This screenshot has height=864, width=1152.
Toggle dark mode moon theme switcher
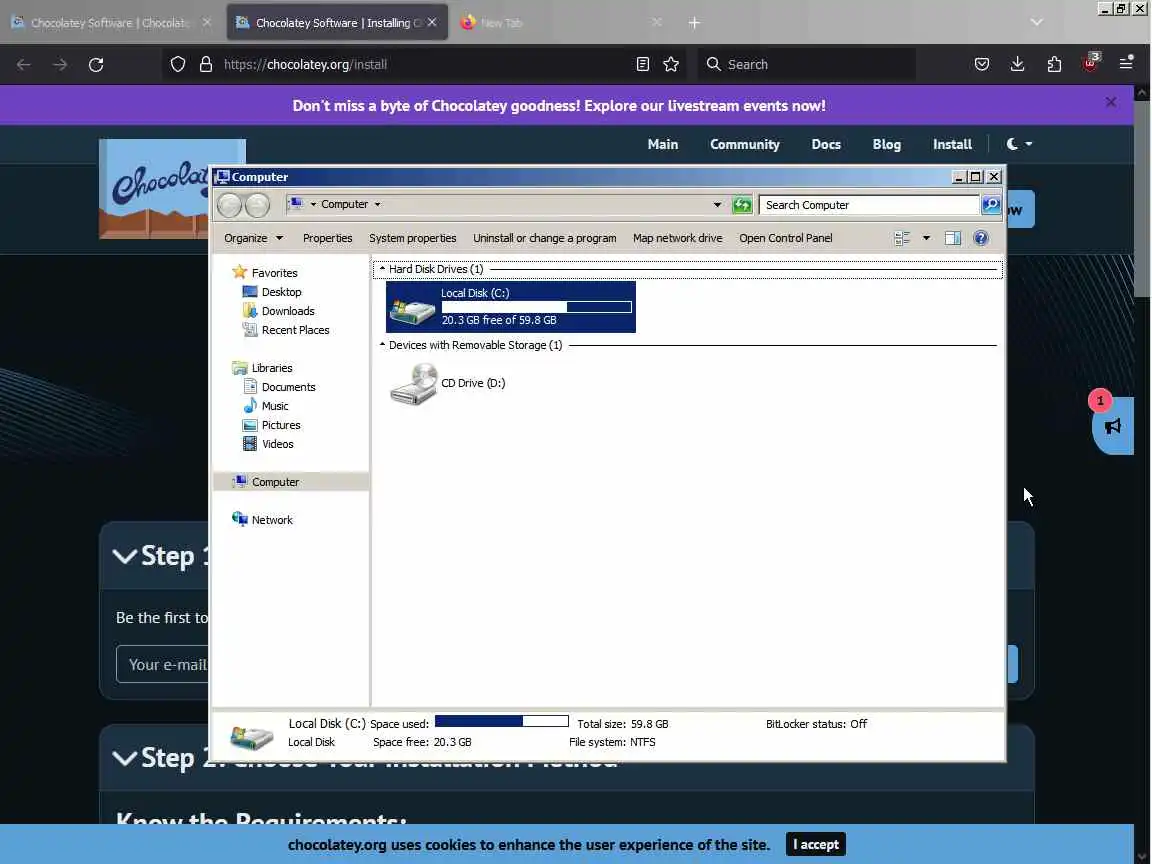pos(1019,144)
